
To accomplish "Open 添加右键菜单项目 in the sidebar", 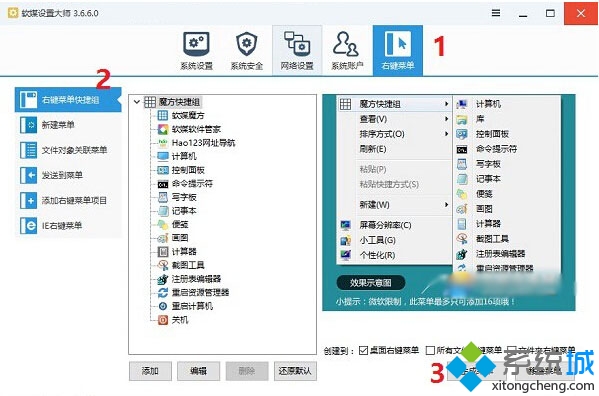I will (x=68, y=200).
